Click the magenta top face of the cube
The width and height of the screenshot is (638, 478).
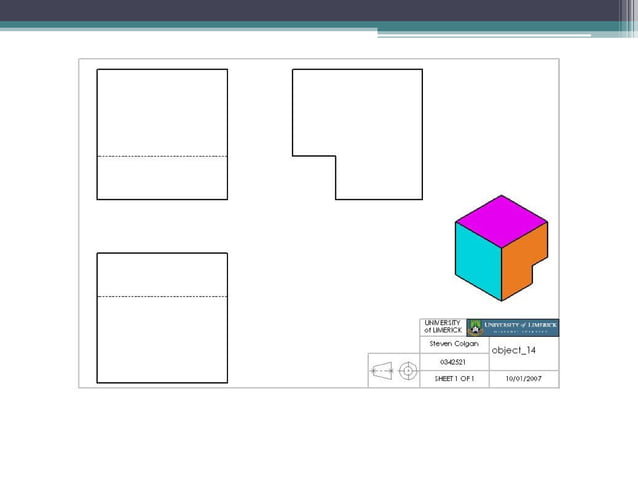[501, 221]
